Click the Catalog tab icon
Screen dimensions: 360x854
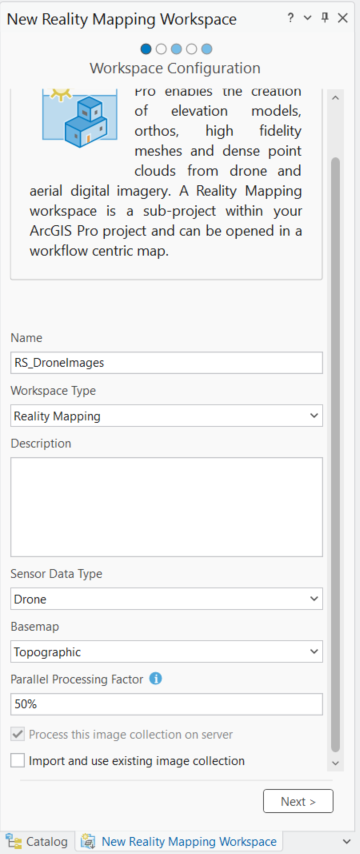point(13,841)
